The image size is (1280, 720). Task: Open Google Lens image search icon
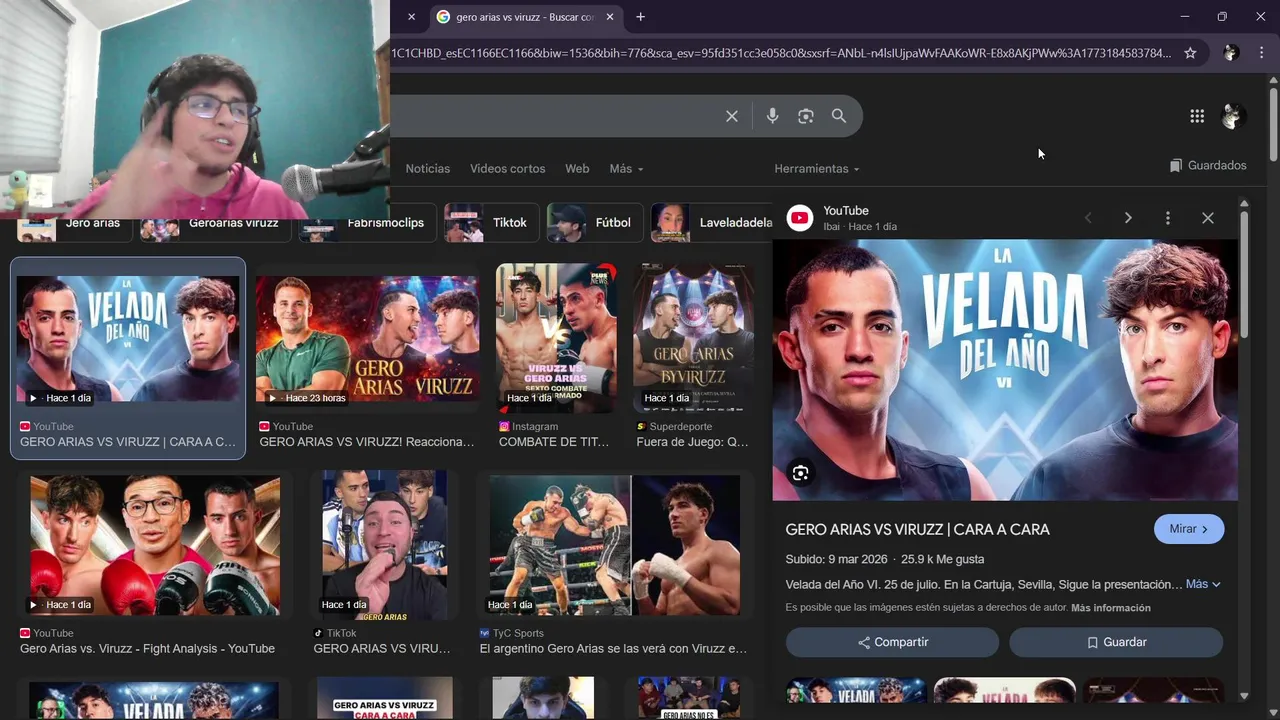click(x=806, y=116)
